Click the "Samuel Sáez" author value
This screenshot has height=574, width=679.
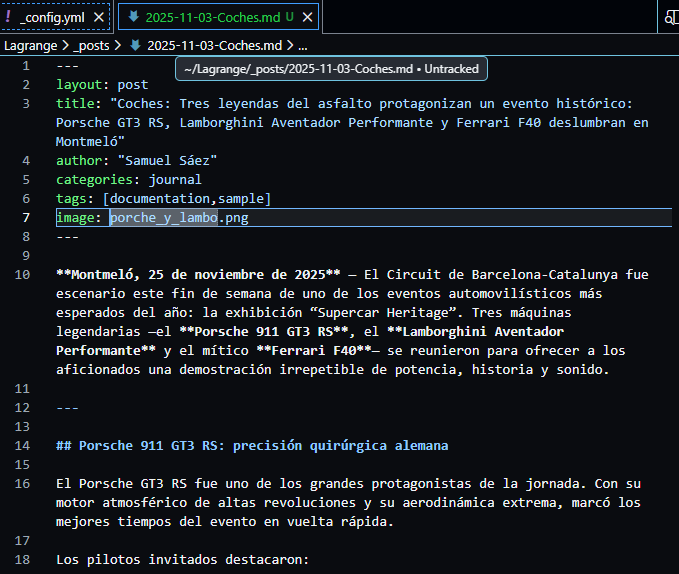167,161
